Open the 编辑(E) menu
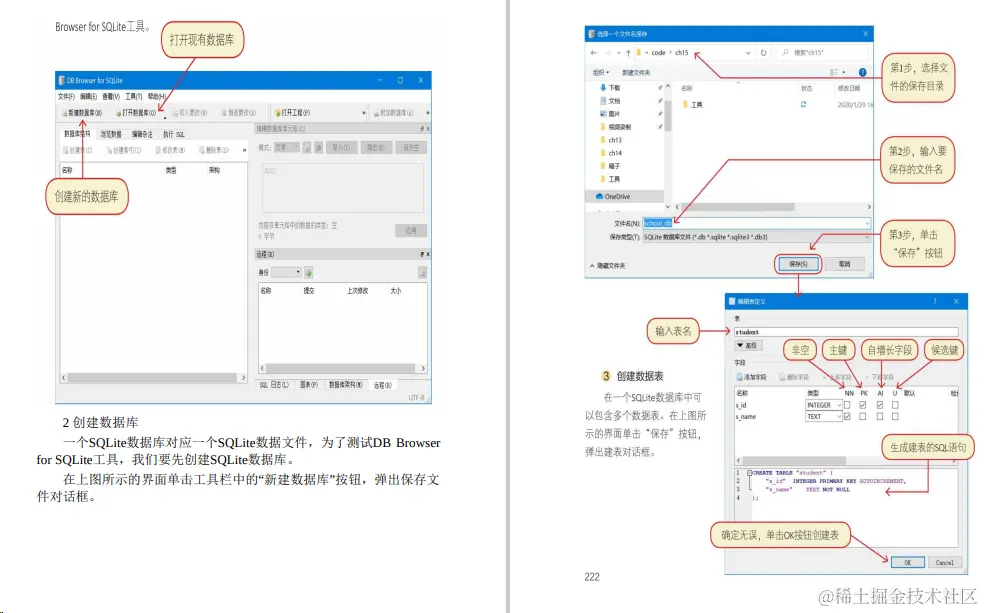Screen dimensions: 984x613 click(88, 97)
